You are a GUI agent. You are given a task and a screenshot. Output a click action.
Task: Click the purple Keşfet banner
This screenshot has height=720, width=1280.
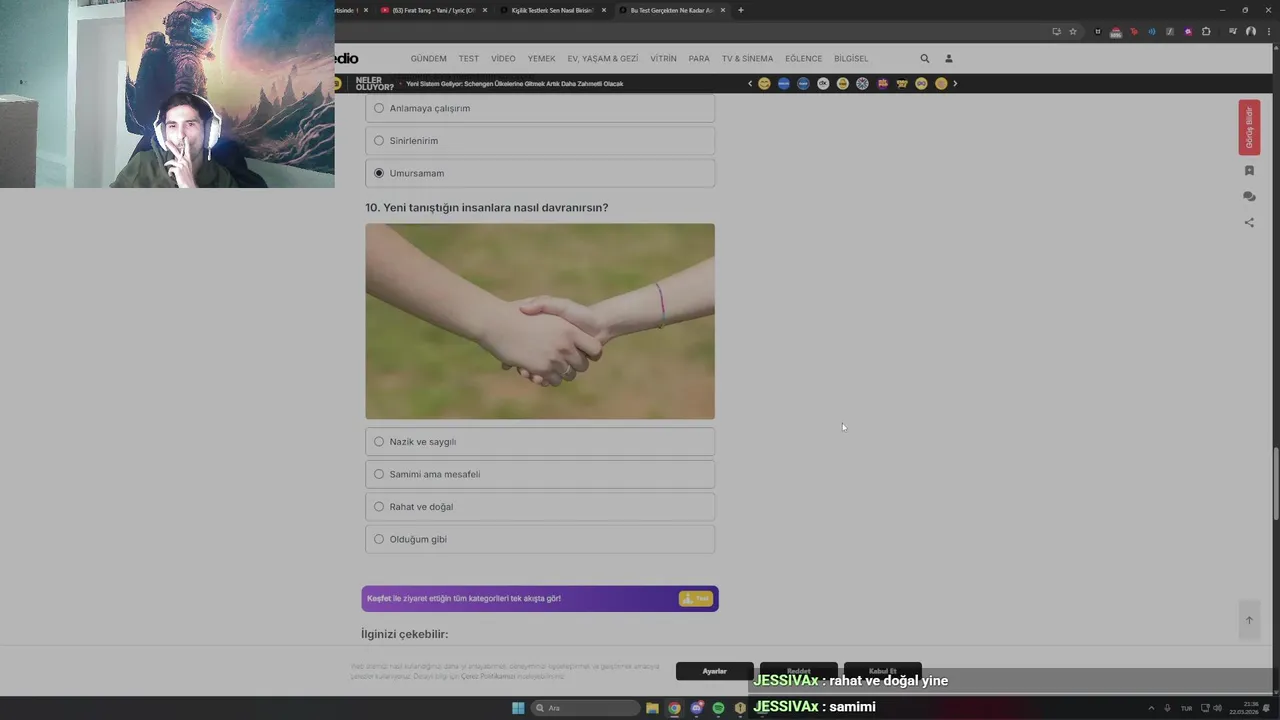(x=540, y=598)
